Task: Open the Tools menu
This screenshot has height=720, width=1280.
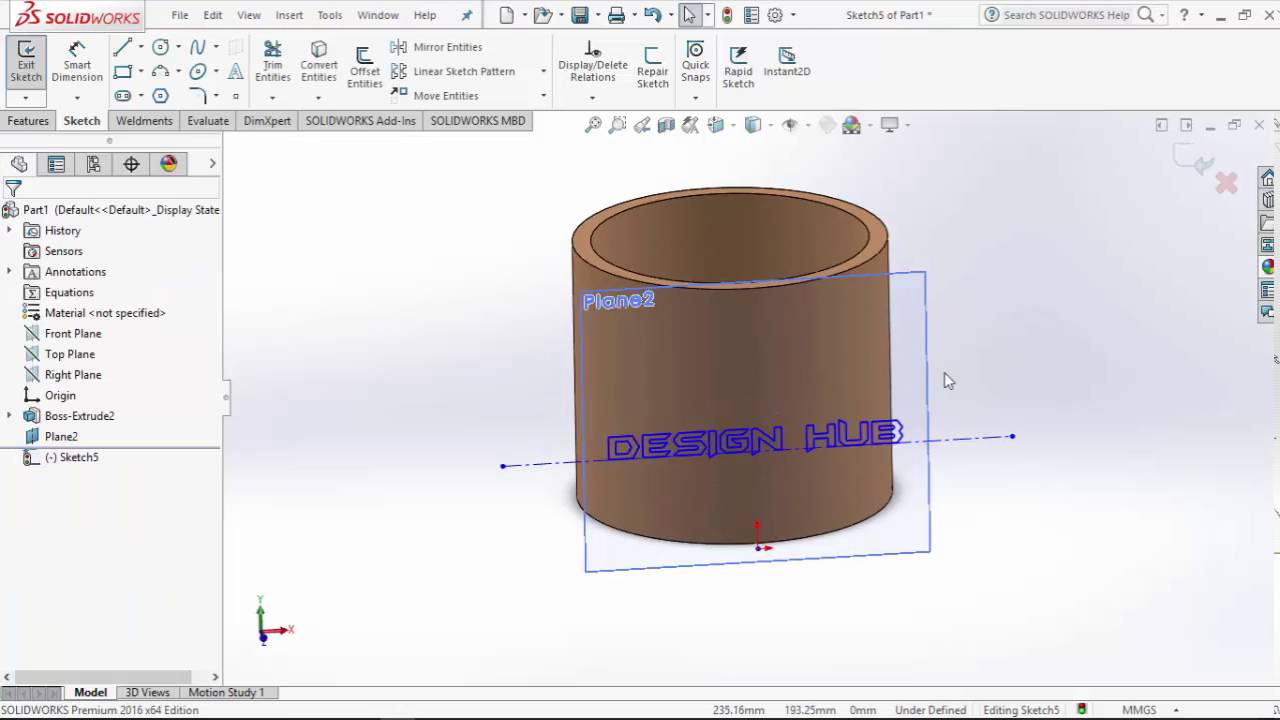Action: click(x=330, y=15)
